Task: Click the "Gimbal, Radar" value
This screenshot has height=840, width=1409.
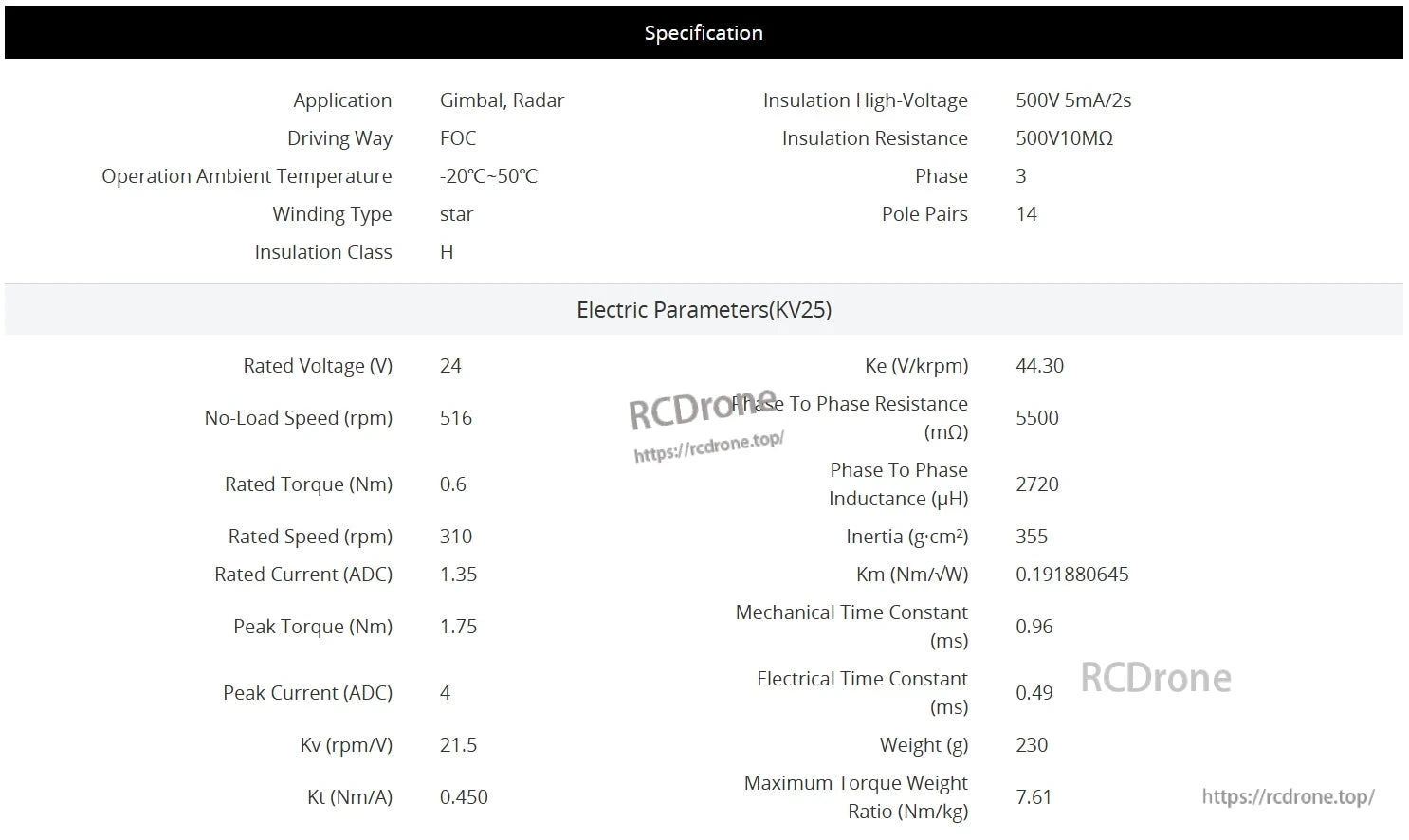Action: pyautogui.click(x=502, y=100)
